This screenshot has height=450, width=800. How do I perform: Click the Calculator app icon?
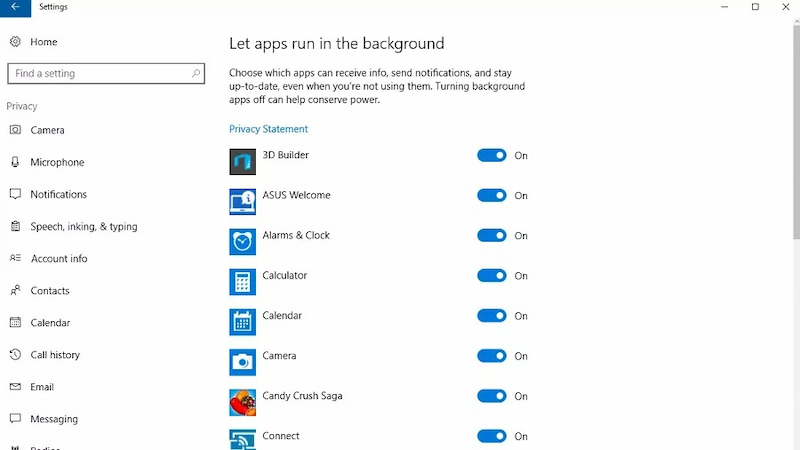242,281
